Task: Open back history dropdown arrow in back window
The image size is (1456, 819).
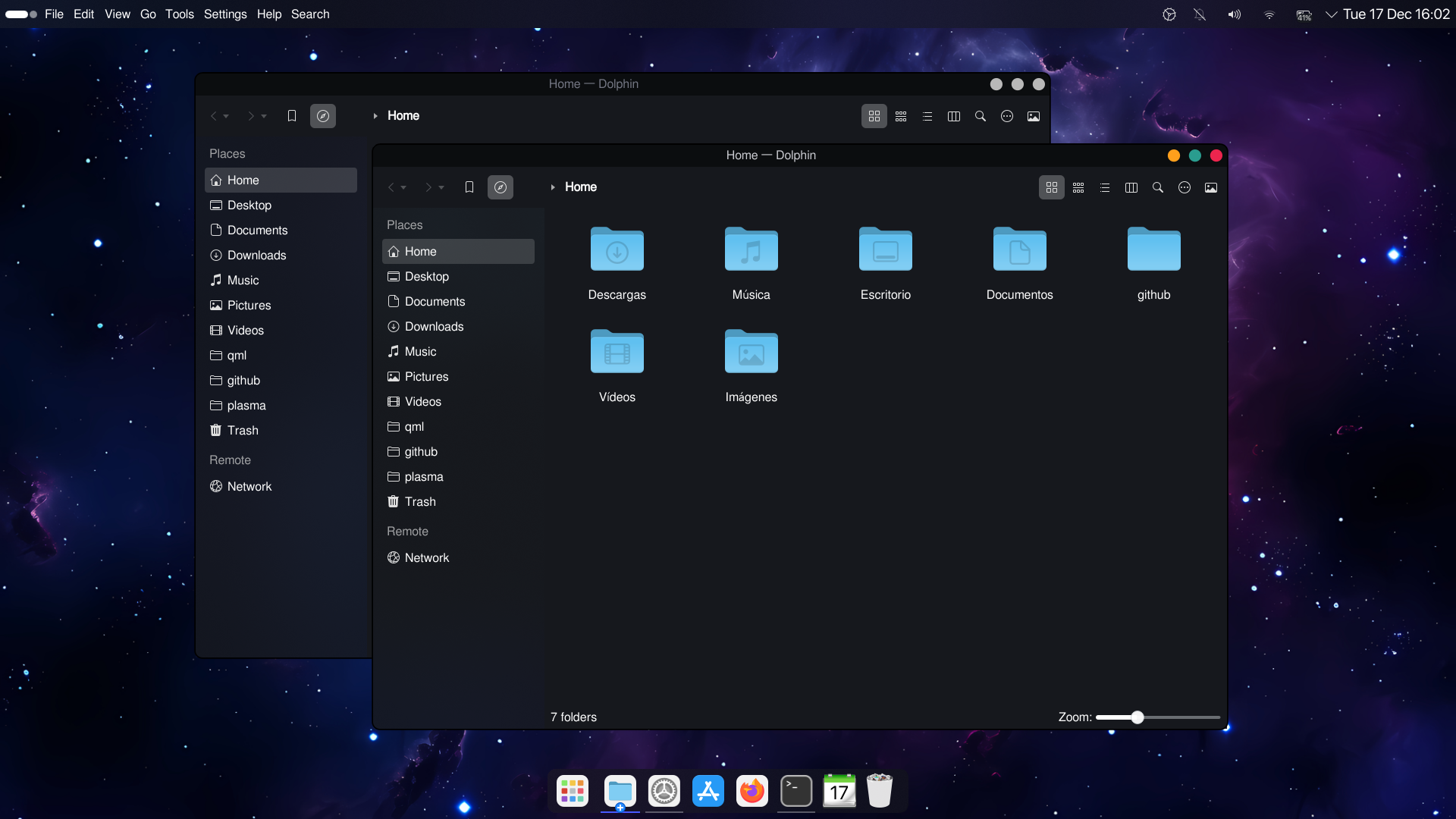Action: click(x=226, y=116)
